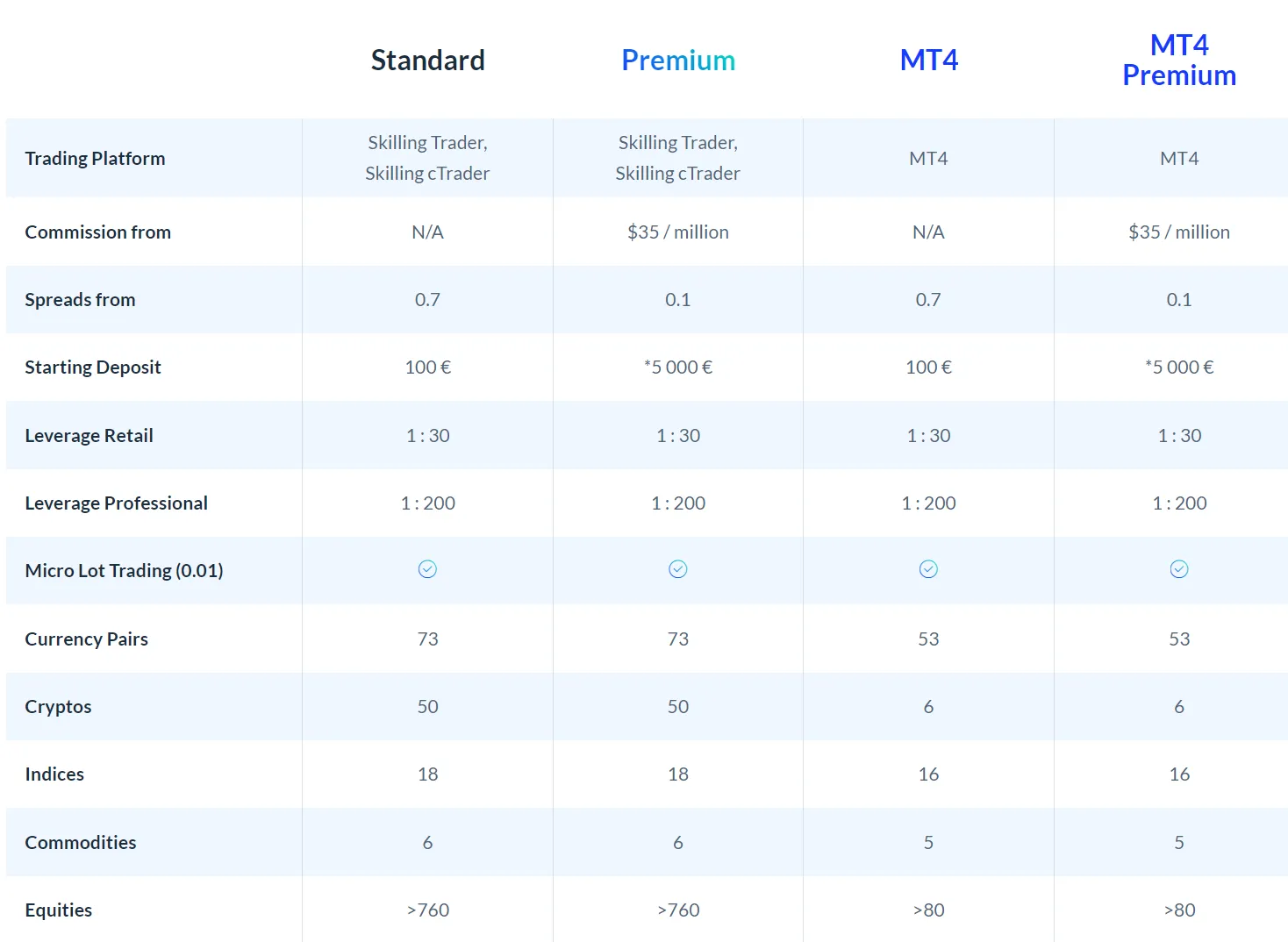The image size is (1288, 942).
Task: Select the Currency Pairs row label
Action: click(86, 639)
